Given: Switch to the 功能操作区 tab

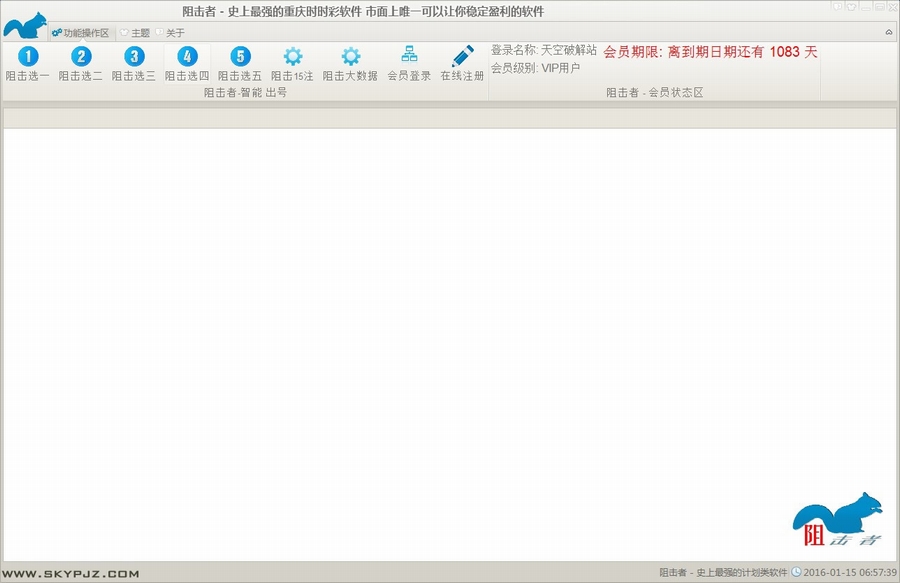Looking at the screenshot, I should tap(81, 33).
